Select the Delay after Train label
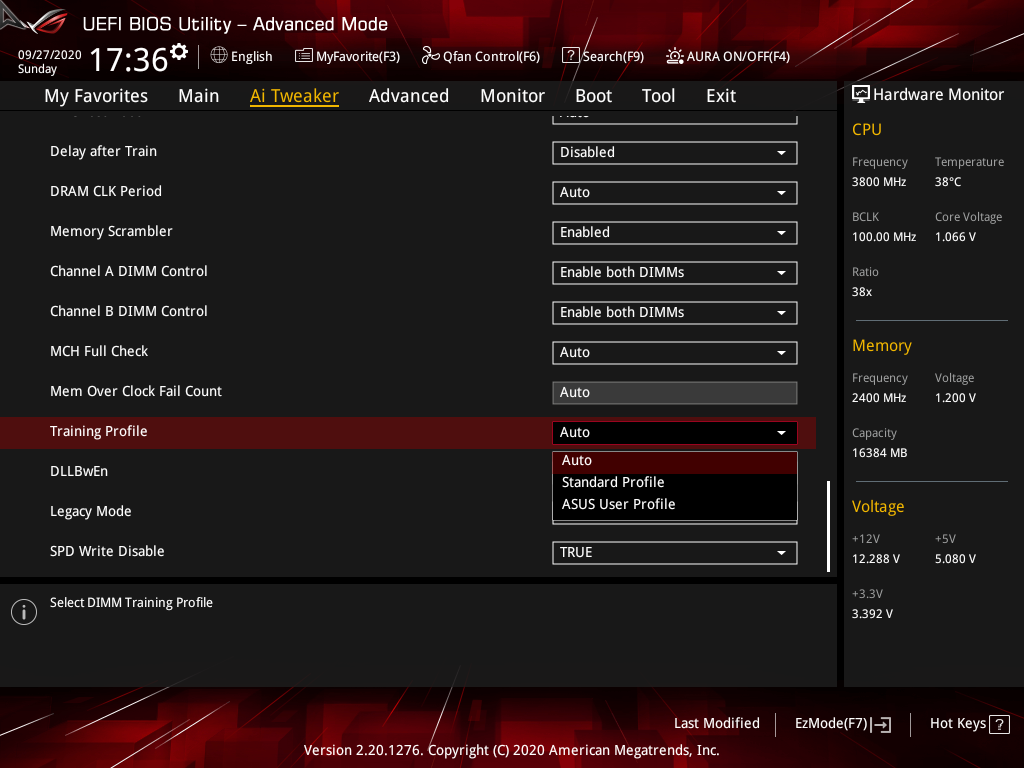This screenshot has height=768, width=1024. tap(103, 152)
